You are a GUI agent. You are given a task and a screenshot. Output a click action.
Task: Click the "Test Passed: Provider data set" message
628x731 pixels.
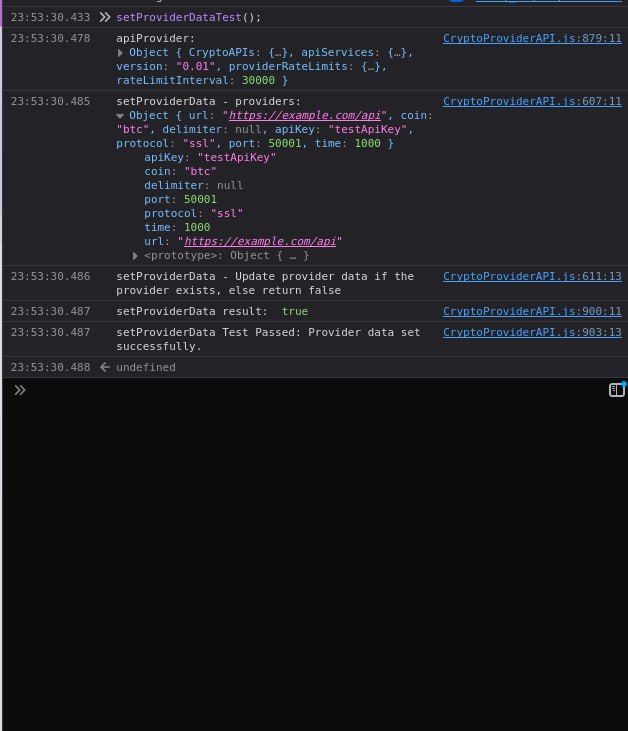click(x=268, y=339)
